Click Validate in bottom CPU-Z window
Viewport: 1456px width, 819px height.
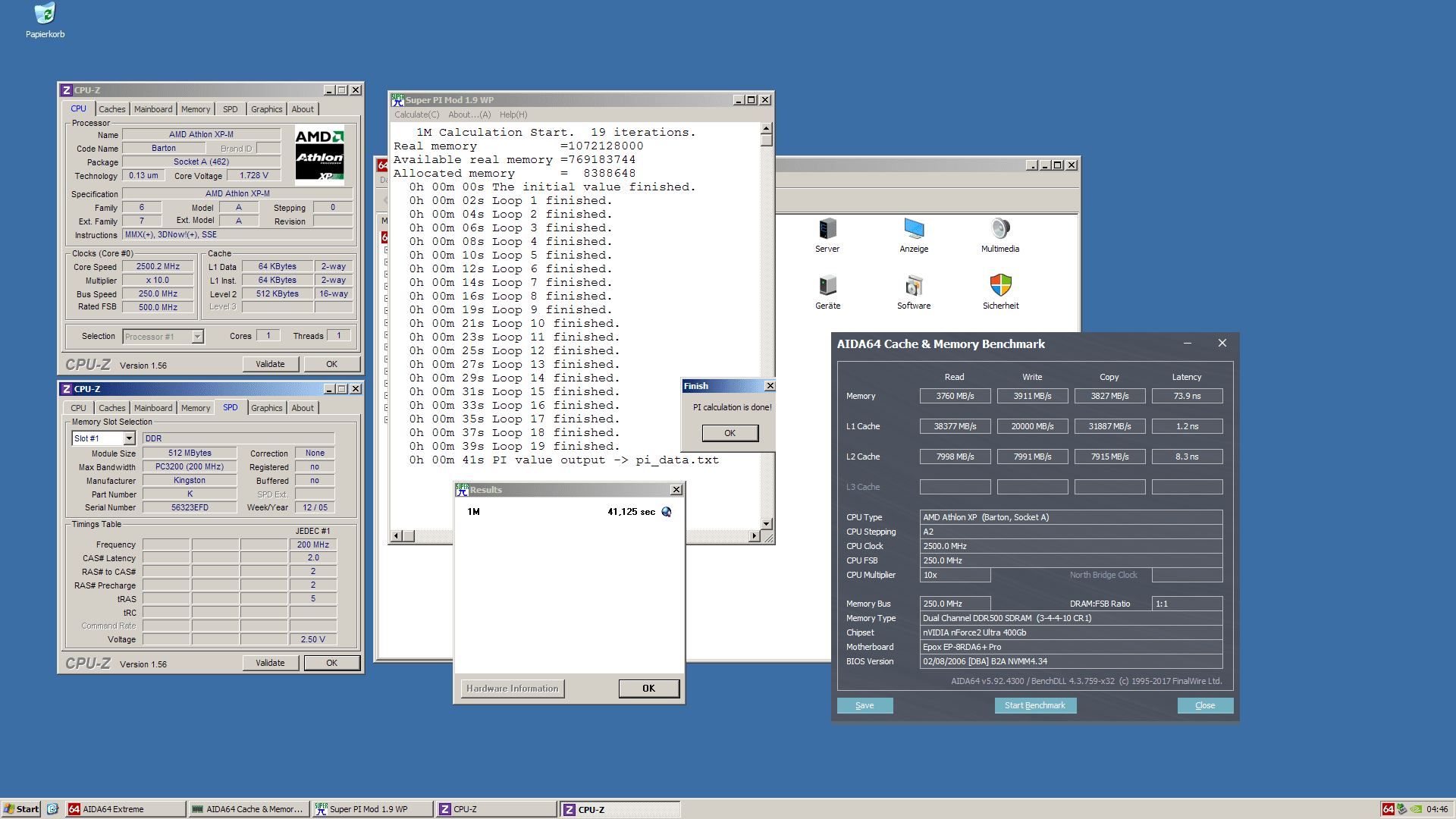(x=270, y=663)
